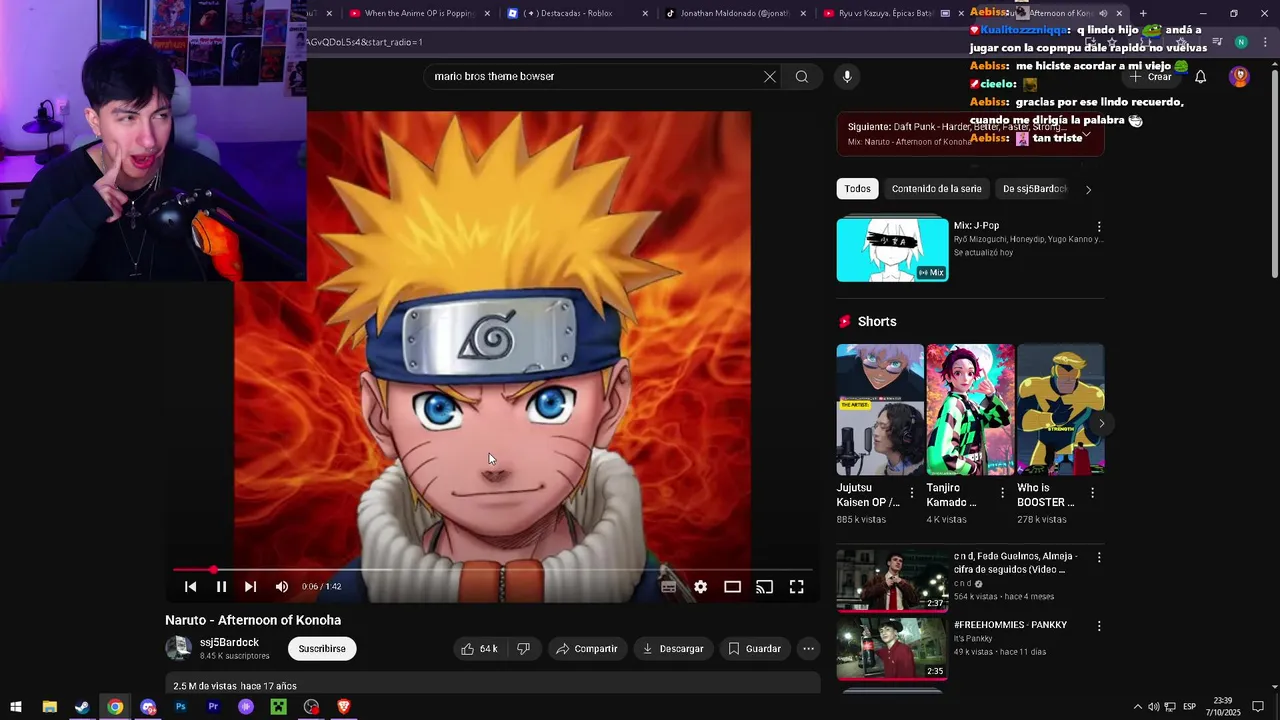Open options for Tanjiro Kamado short

[1002, 493]
